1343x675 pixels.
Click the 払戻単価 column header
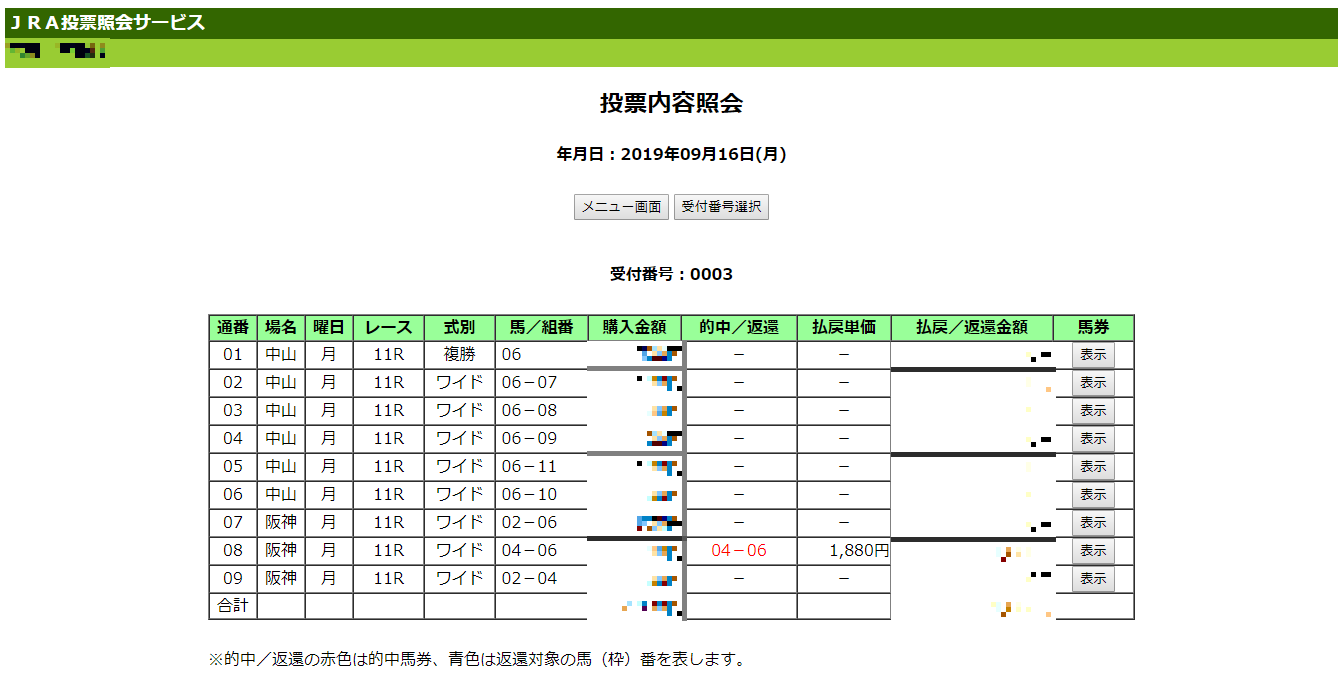[844, 327]
